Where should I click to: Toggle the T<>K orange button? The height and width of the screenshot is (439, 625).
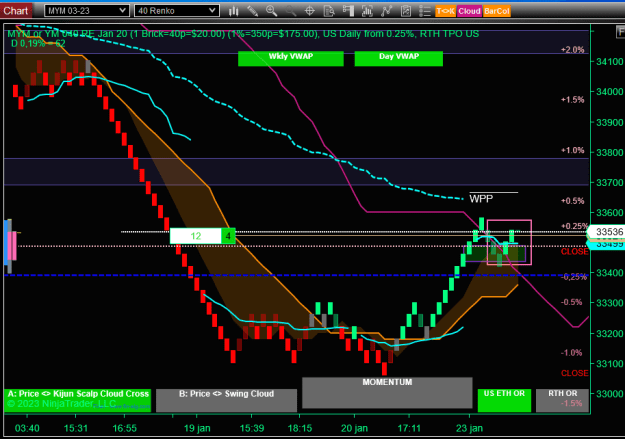point(446,11)
